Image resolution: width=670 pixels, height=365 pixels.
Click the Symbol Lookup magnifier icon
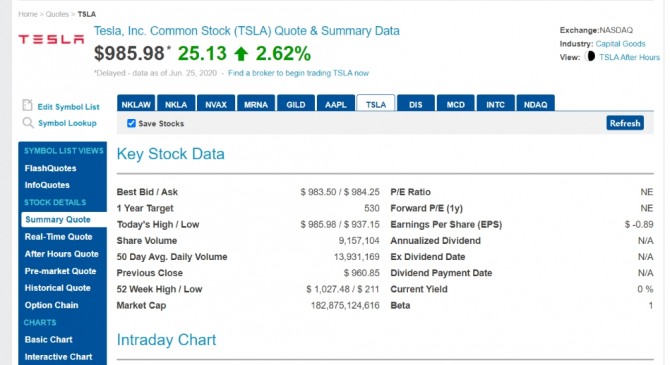tap(28, 123)
